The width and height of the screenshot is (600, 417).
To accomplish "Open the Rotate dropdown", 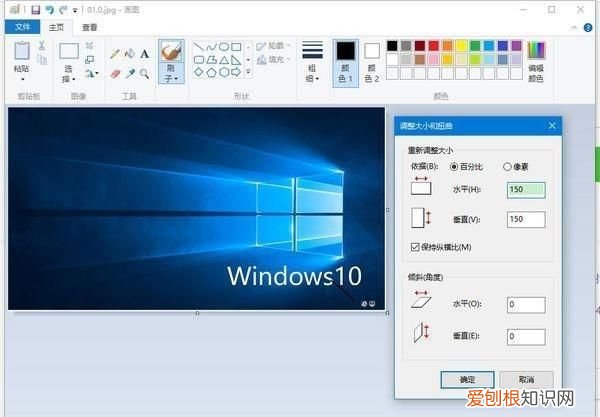I will point(92,73).
